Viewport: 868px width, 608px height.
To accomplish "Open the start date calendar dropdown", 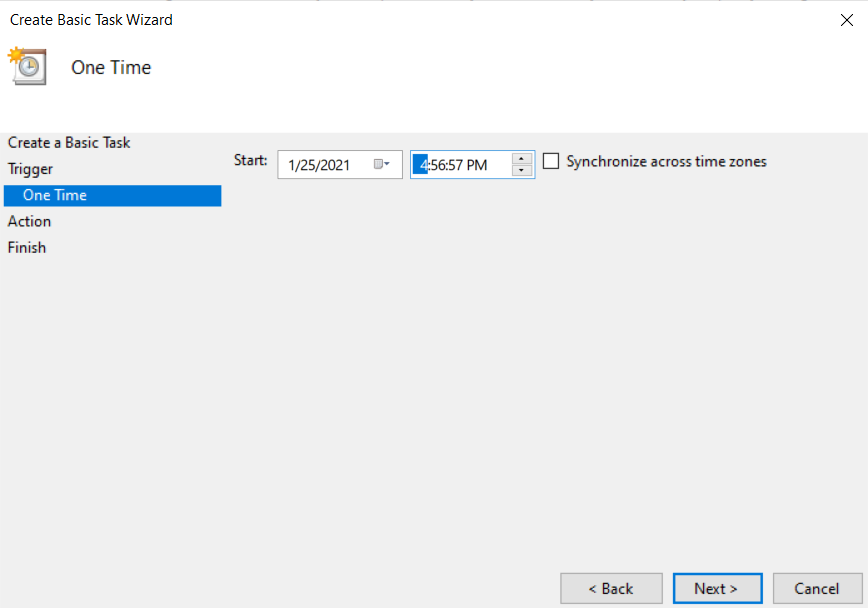I will pos(381,164).
